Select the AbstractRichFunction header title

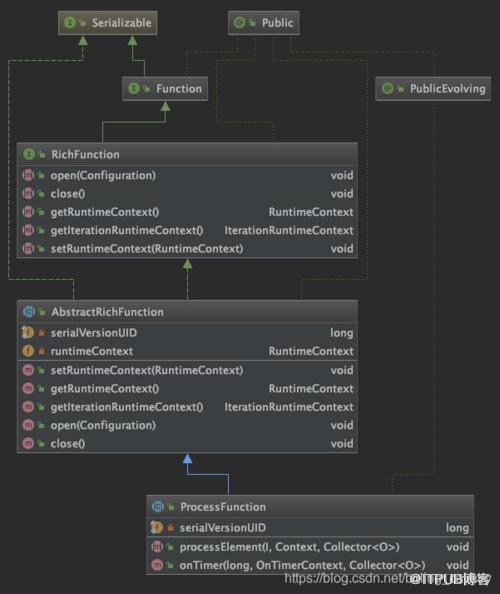coord(108,312)
